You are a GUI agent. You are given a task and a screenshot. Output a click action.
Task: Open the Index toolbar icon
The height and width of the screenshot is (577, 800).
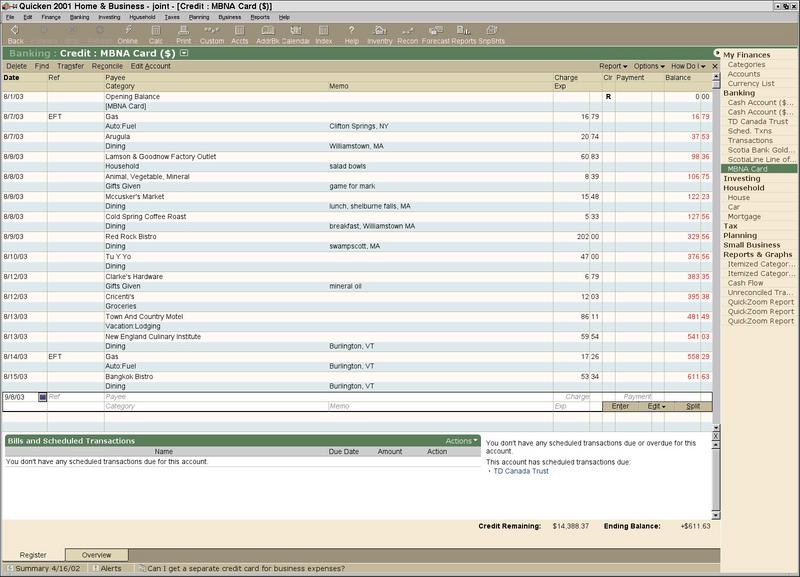click(323, 34)
